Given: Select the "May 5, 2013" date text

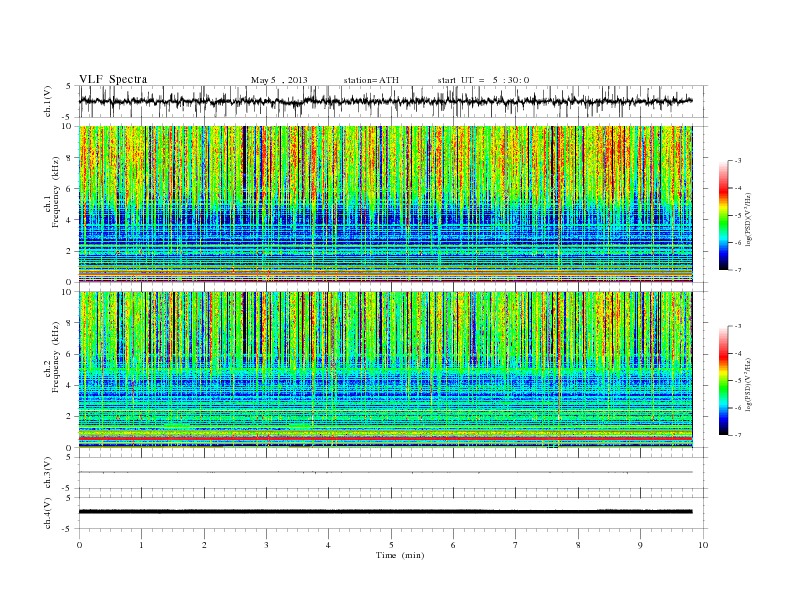Looking at the screenshot, I should [x=279, y=80].
